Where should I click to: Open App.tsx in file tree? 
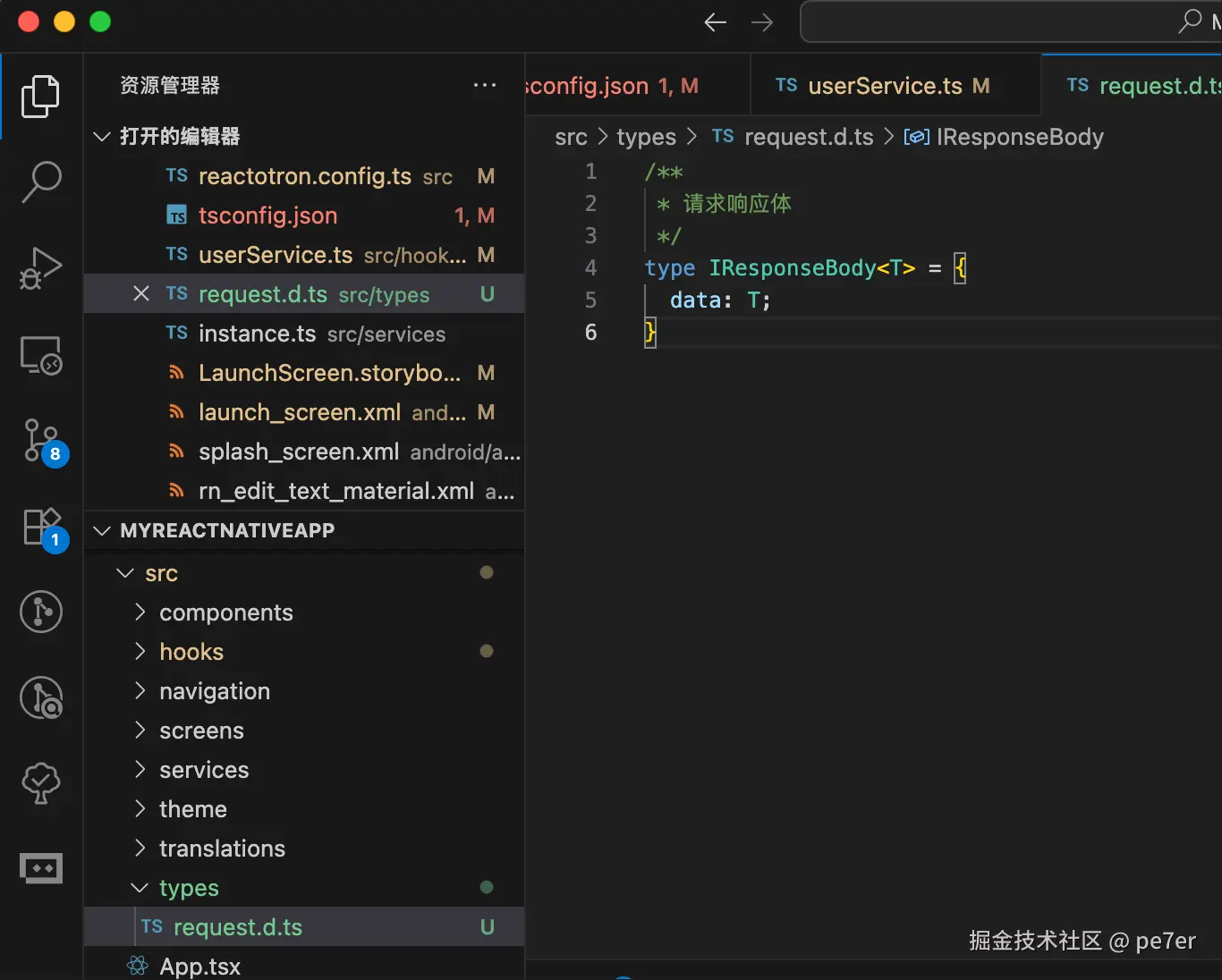[304, 964]
